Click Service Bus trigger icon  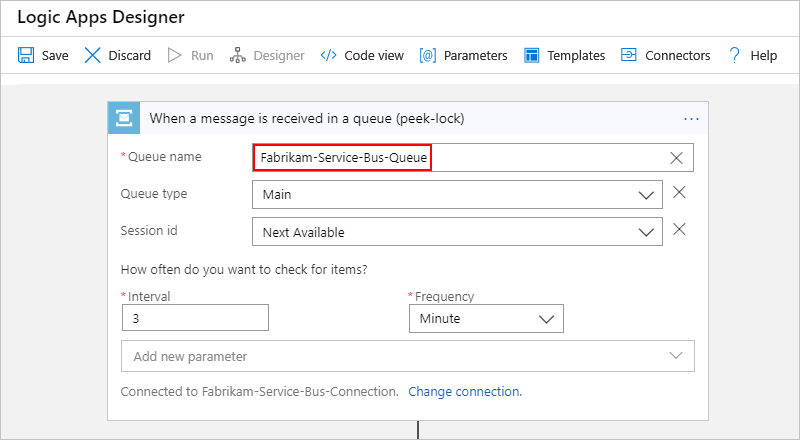125,118
